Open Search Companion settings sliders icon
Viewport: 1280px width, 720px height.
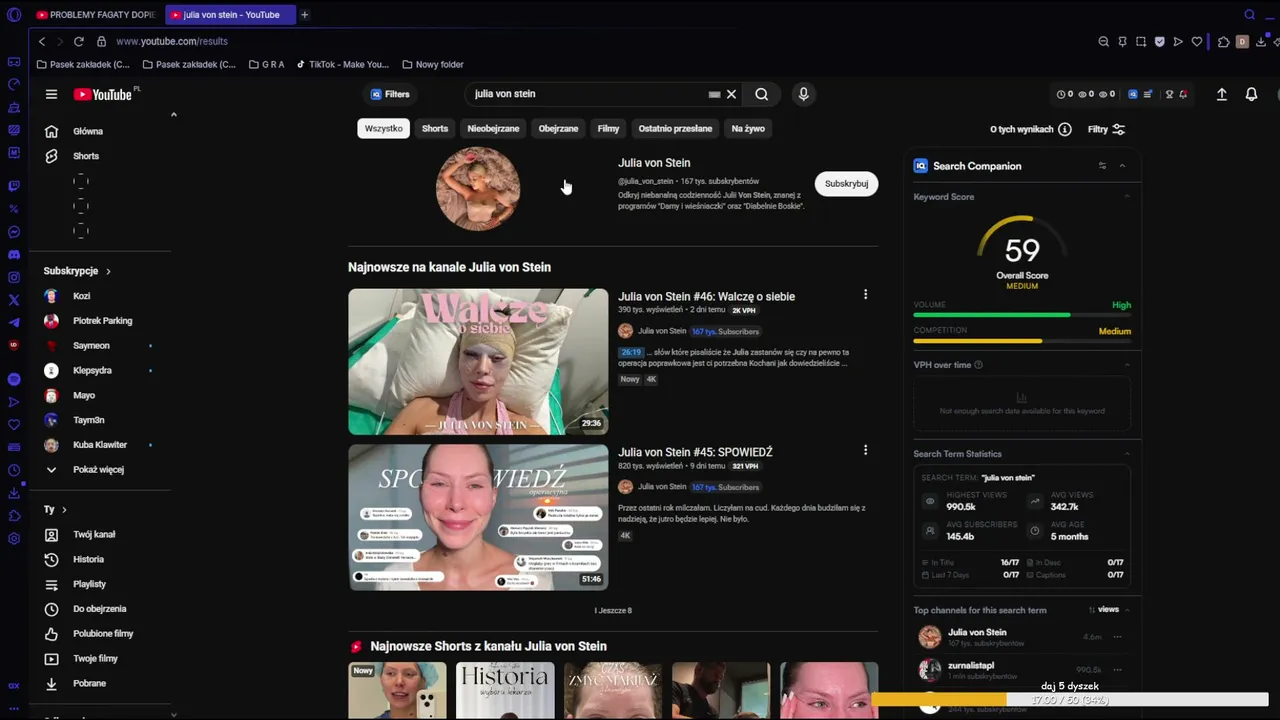pyautogui.click(x=1102, y=166)
